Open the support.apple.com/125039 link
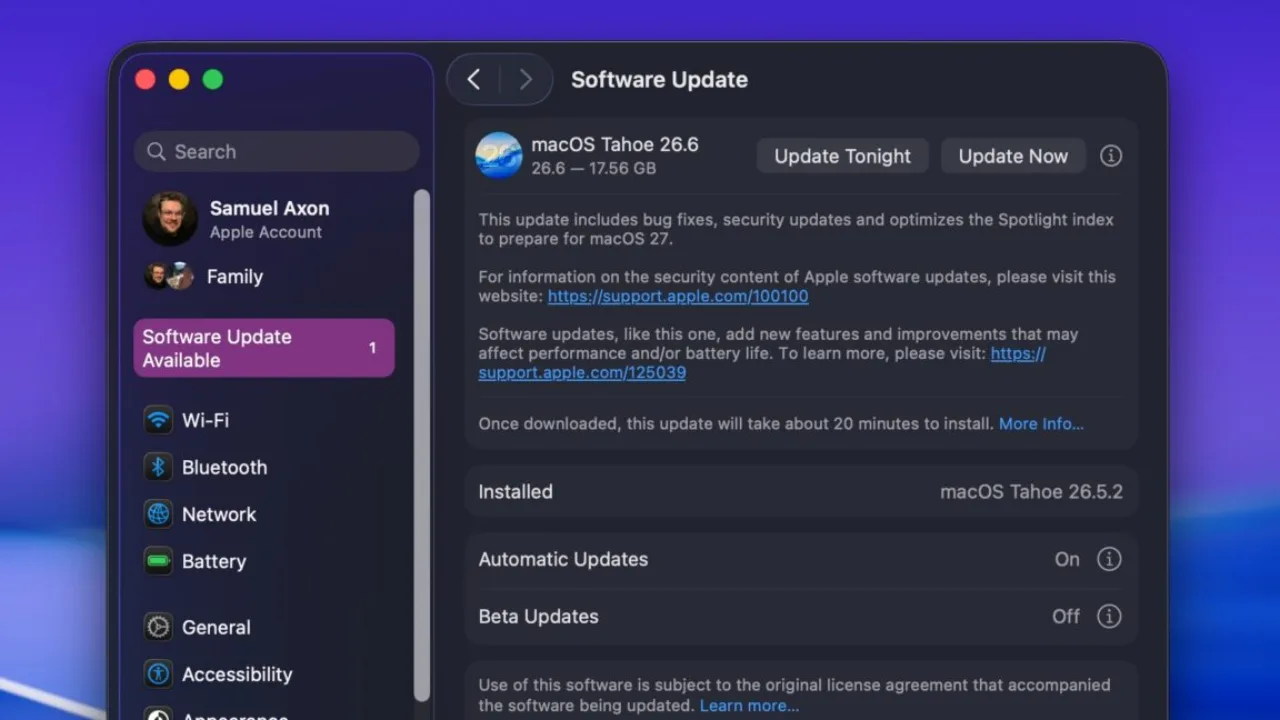The image size is (1280, 720). click(582, 372)
